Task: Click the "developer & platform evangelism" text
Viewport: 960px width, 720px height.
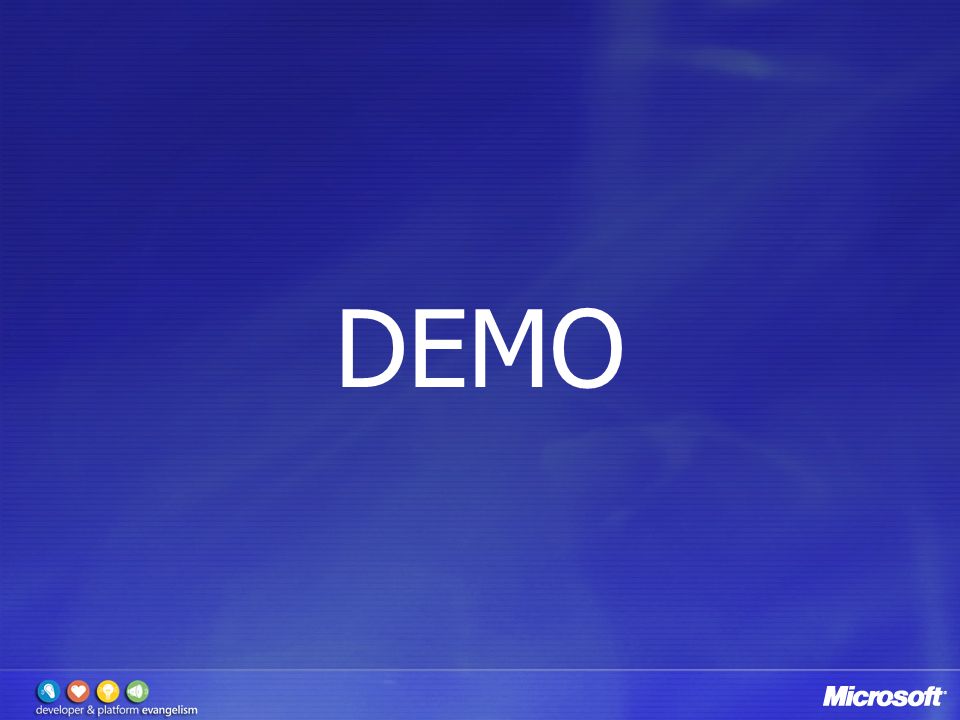Action: [x=116, y=711]
